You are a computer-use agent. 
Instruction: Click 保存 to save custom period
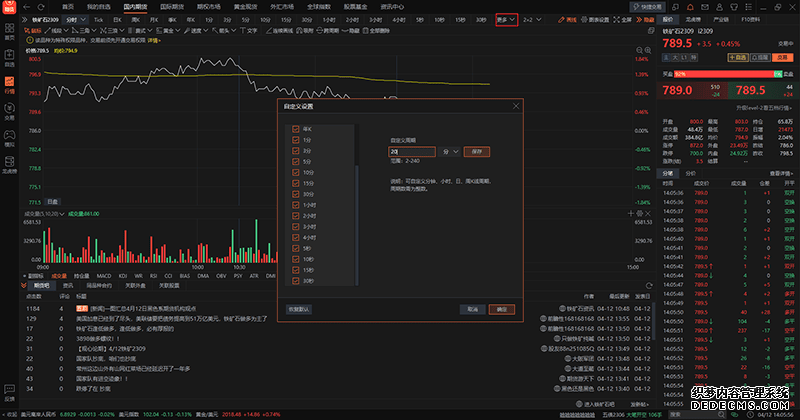[476, 151]
